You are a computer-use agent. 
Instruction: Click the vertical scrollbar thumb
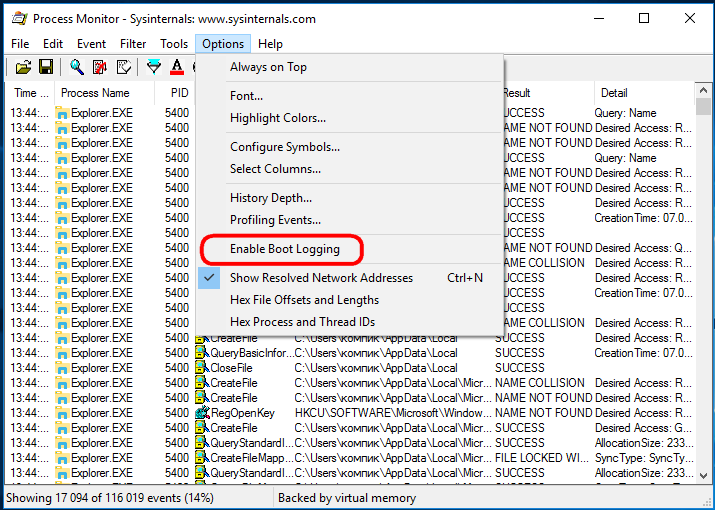[x=703, y=107]
